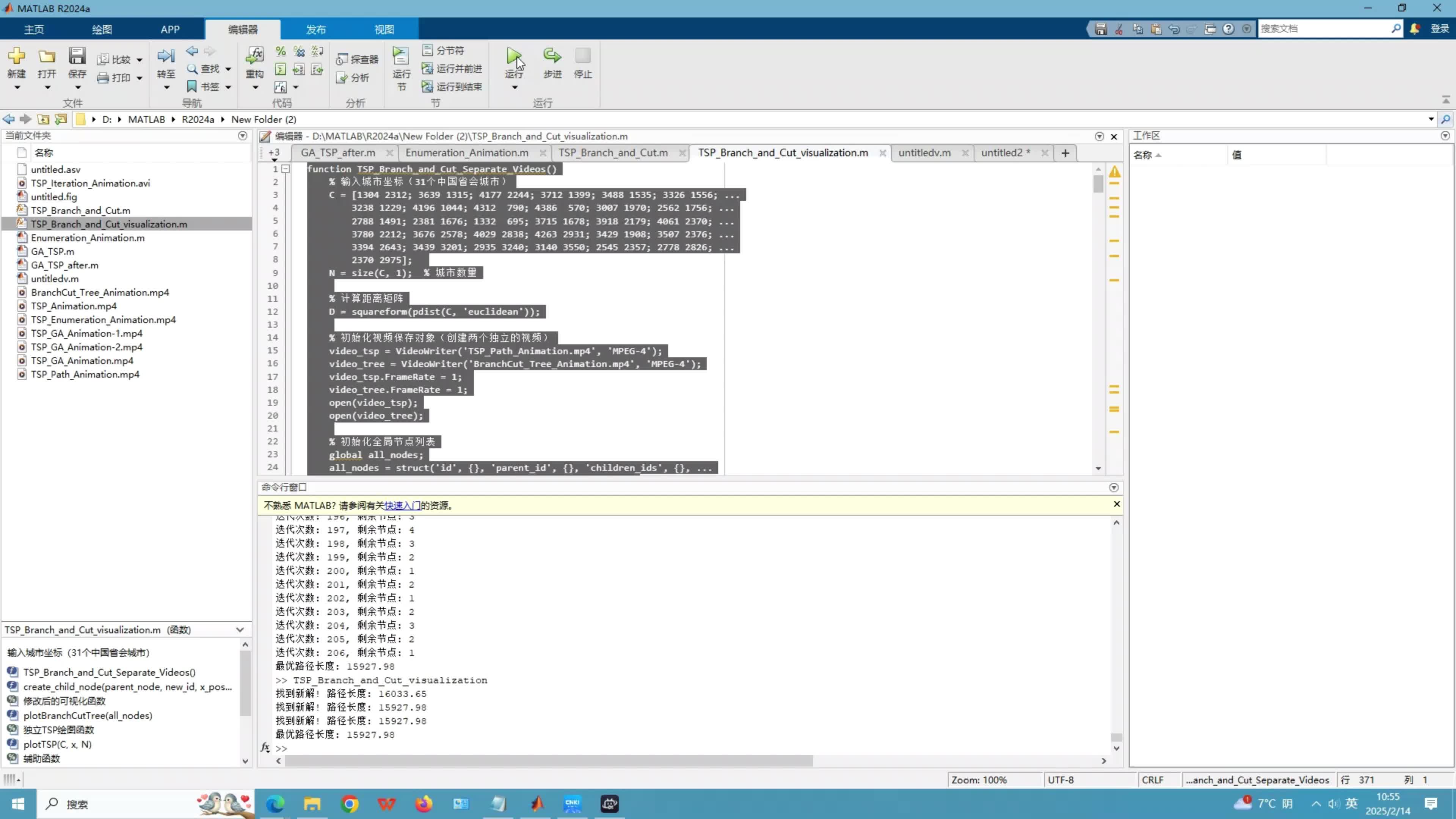The height and width of the screenshot is (819, 1456).
Task: Click the notification bell icon
Action: tap(1415, 29)
